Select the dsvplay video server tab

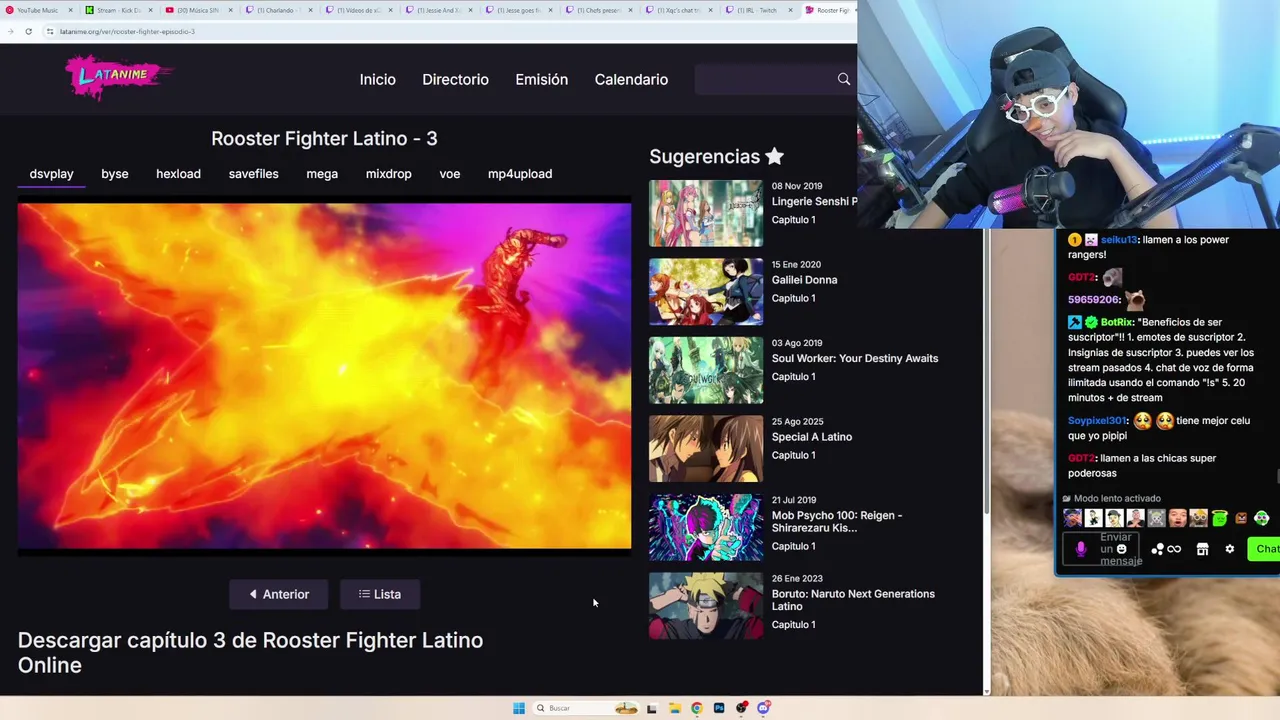click(x=51, y=174)
